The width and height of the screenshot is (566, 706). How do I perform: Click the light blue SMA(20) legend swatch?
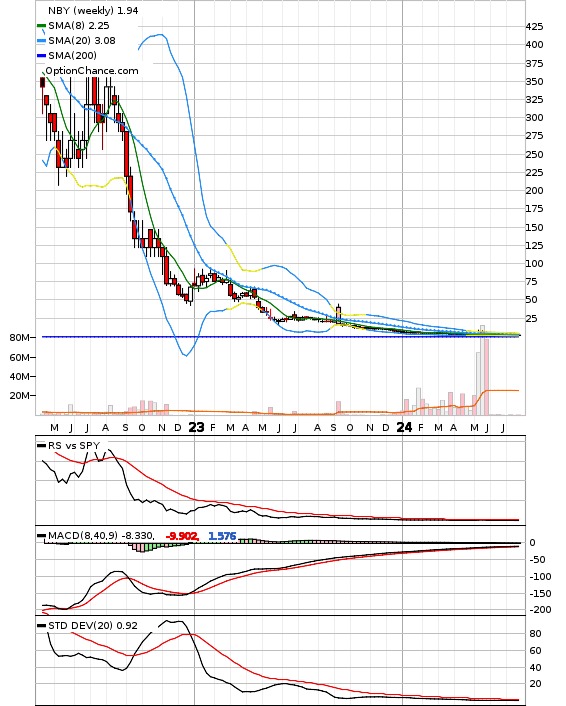[x=41, y=41]
